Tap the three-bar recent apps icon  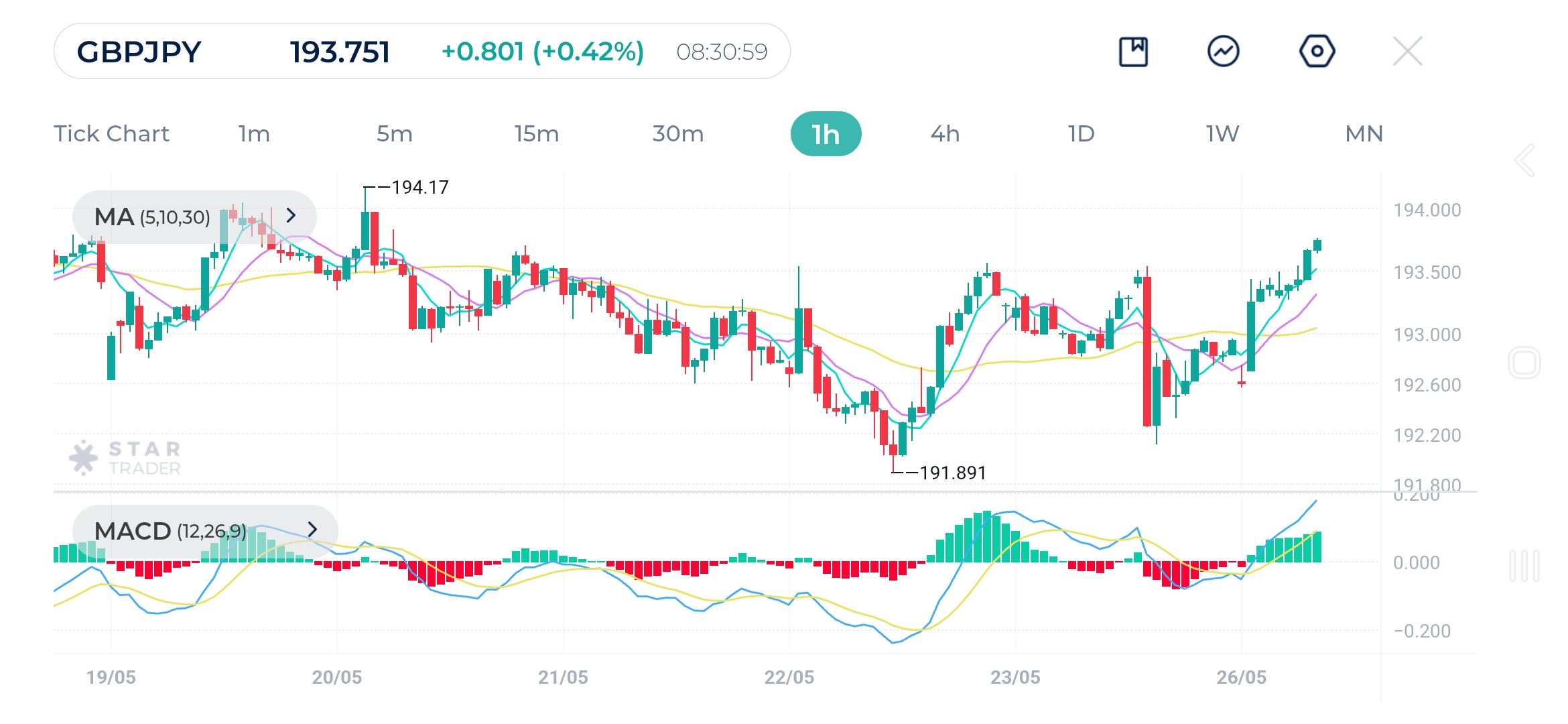click(1524, 566)
